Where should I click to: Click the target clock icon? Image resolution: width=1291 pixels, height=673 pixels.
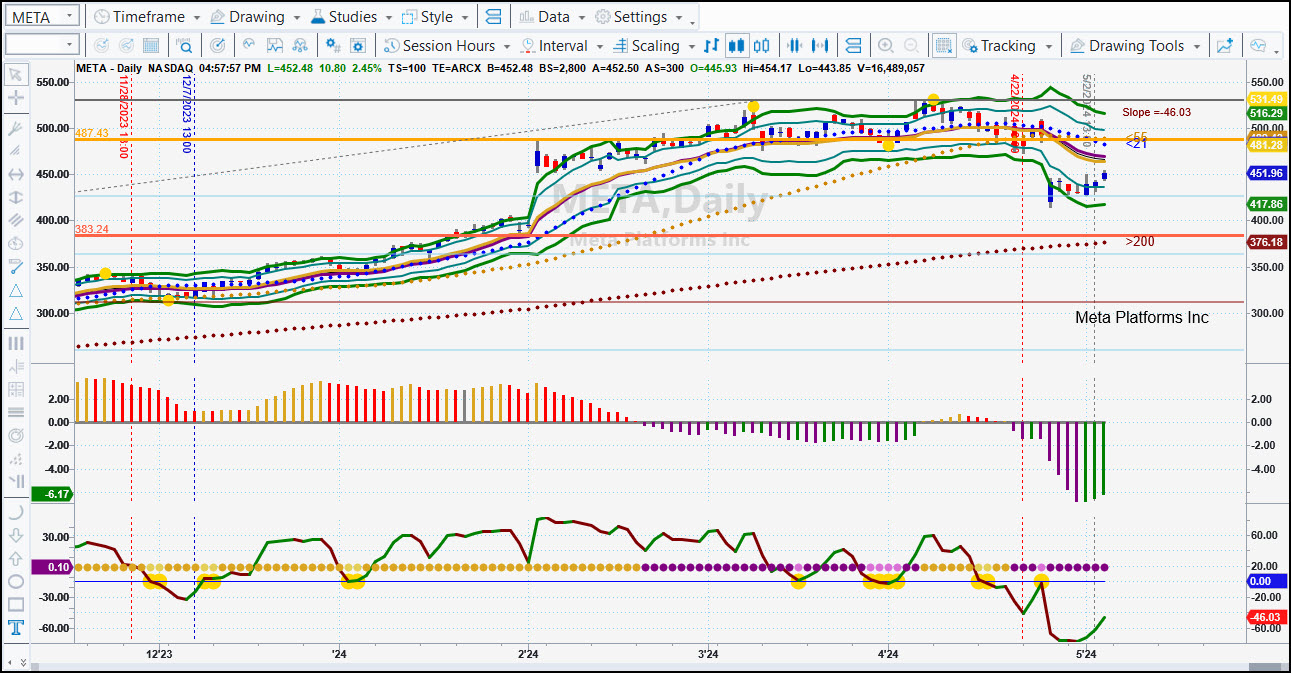pyautogui.click(x=217, y=45)
